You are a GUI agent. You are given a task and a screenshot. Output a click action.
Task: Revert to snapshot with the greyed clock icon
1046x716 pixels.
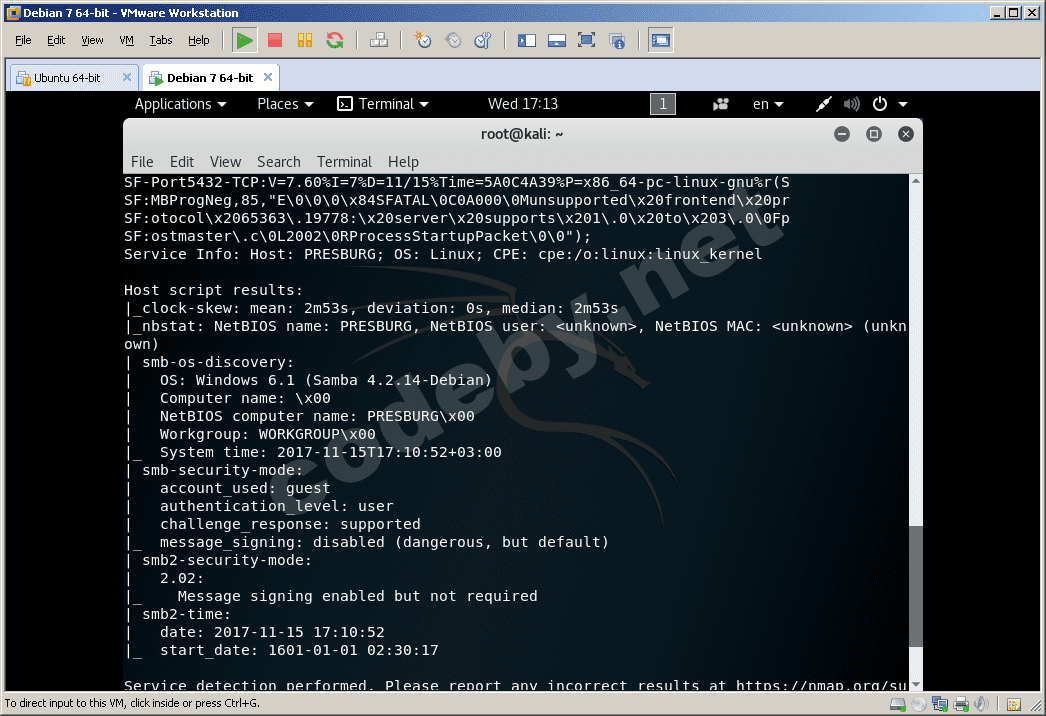pyautogui.click(x=453, y=41)
